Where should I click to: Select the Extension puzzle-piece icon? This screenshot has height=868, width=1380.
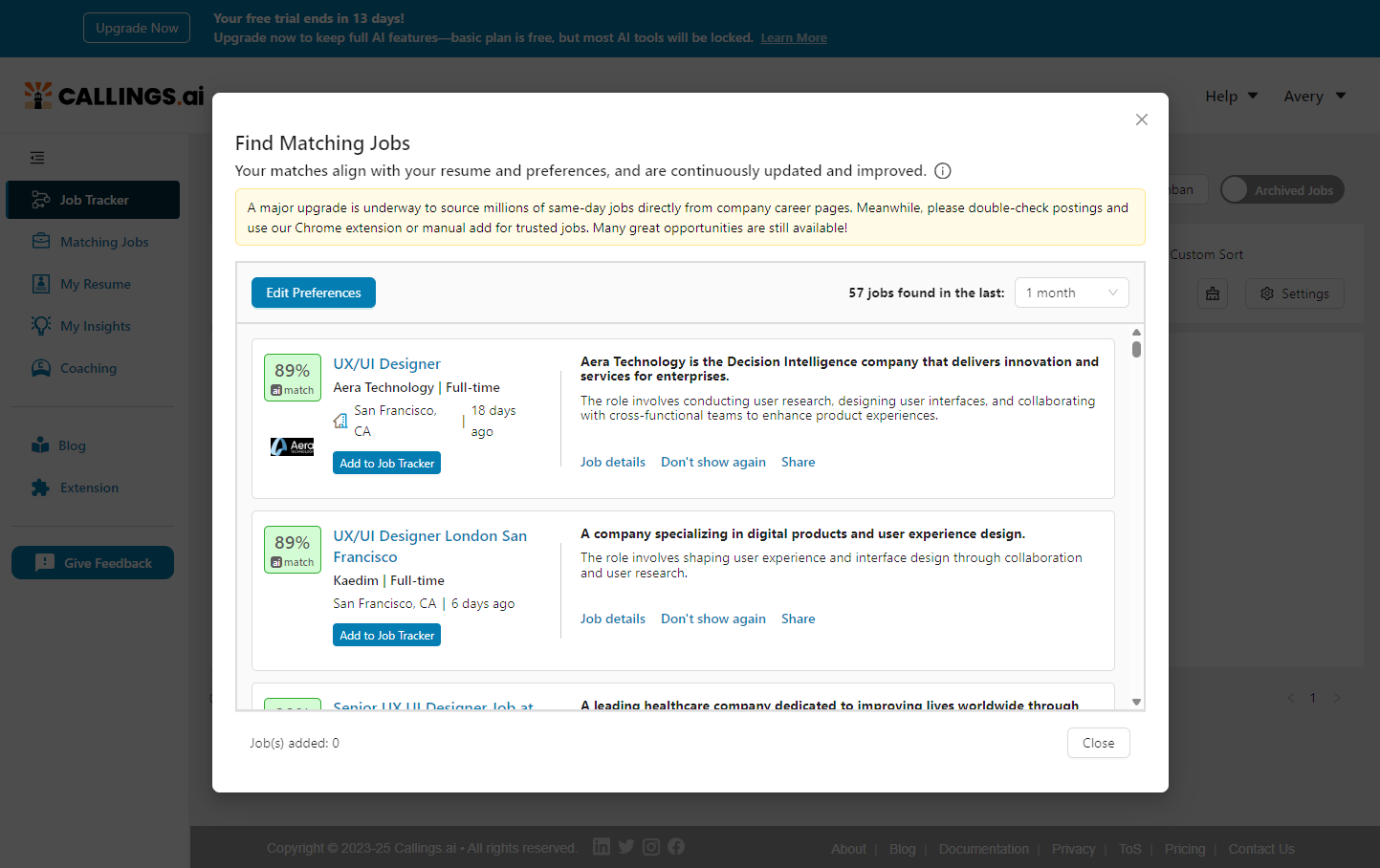click(40, 488)
